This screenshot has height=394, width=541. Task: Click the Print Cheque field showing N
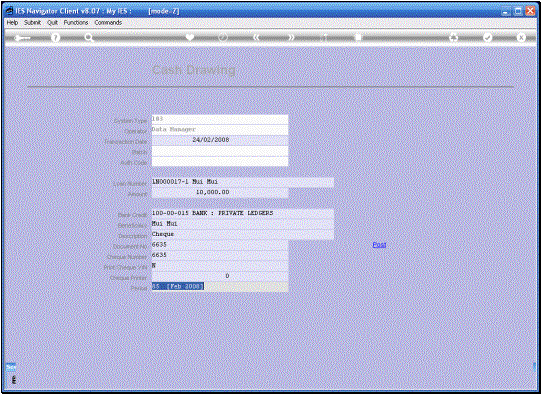[x=220, y=266]
